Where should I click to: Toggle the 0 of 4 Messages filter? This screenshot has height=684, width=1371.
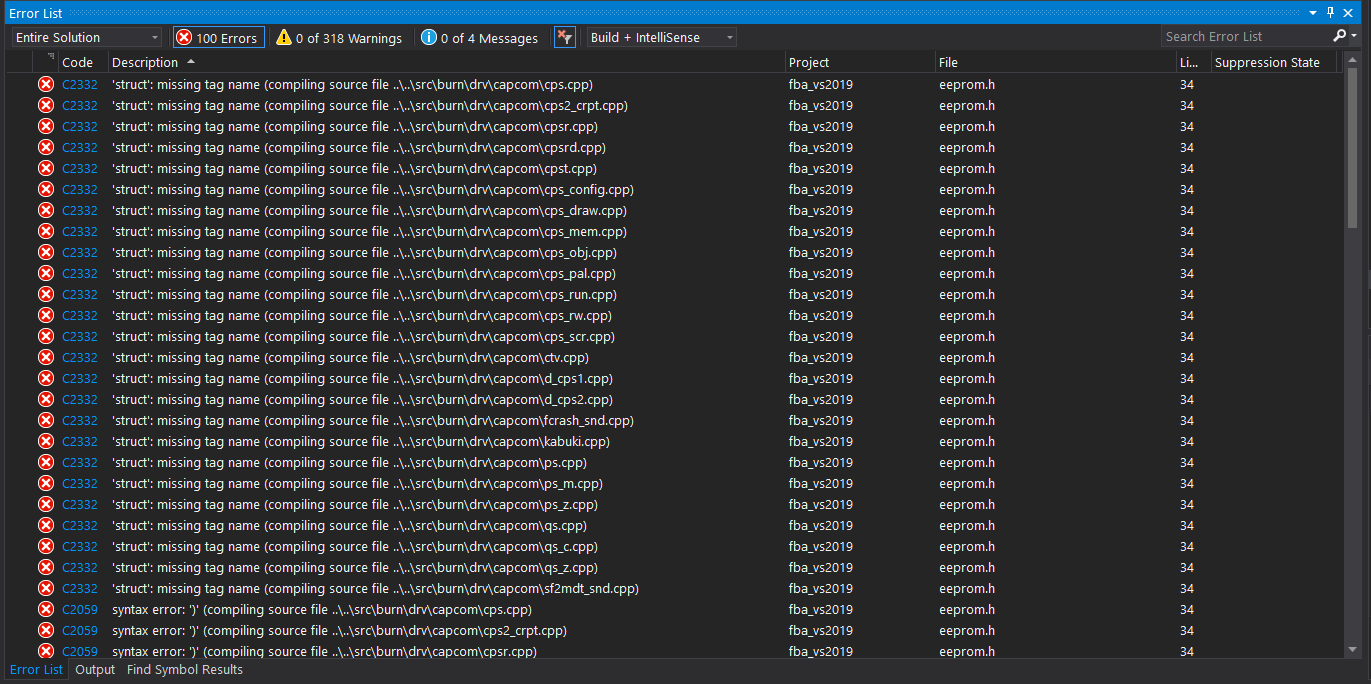coord(480,37)
